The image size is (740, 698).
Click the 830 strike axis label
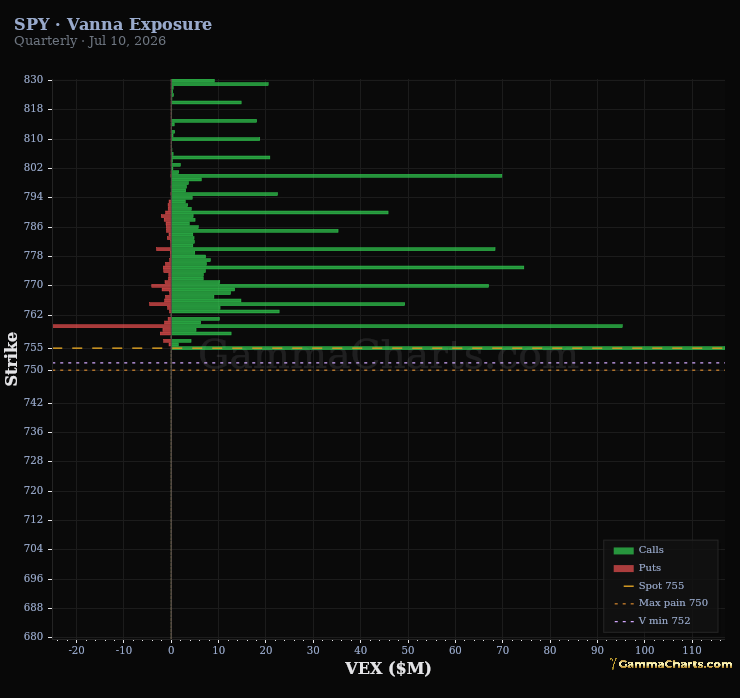click(34, 79)
